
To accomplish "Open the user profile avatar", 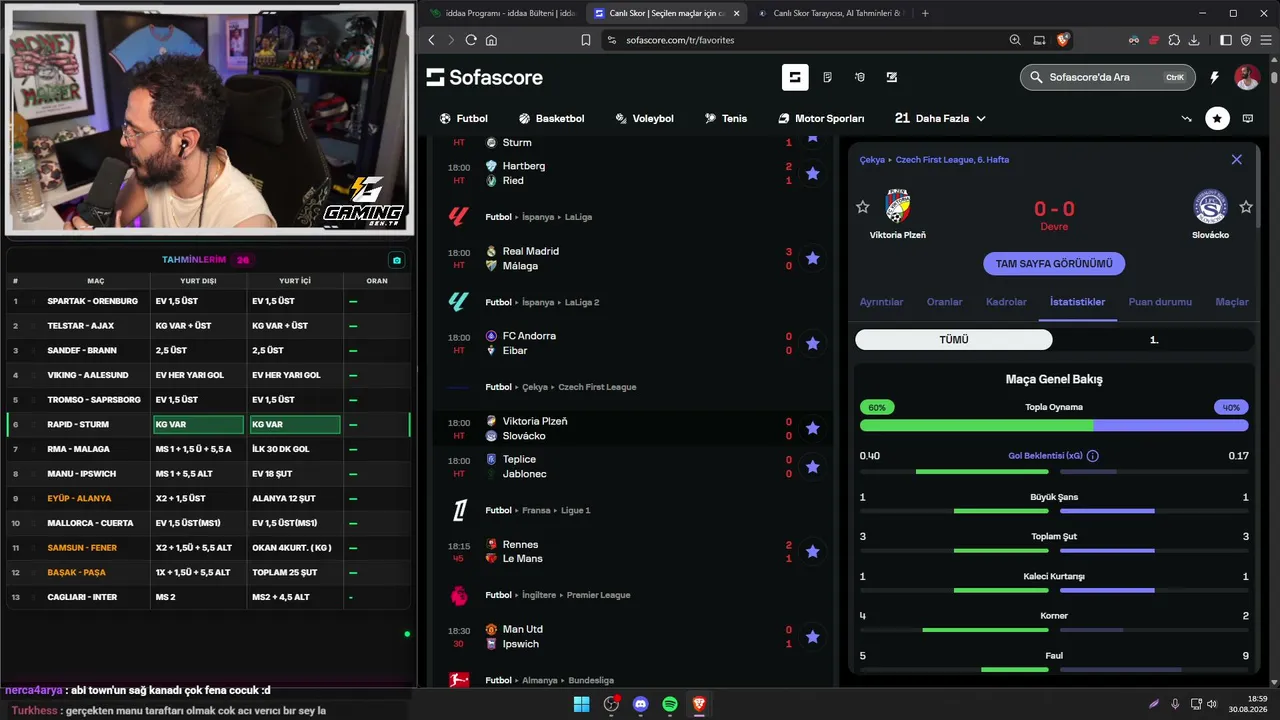I will tap(1247, 77).
